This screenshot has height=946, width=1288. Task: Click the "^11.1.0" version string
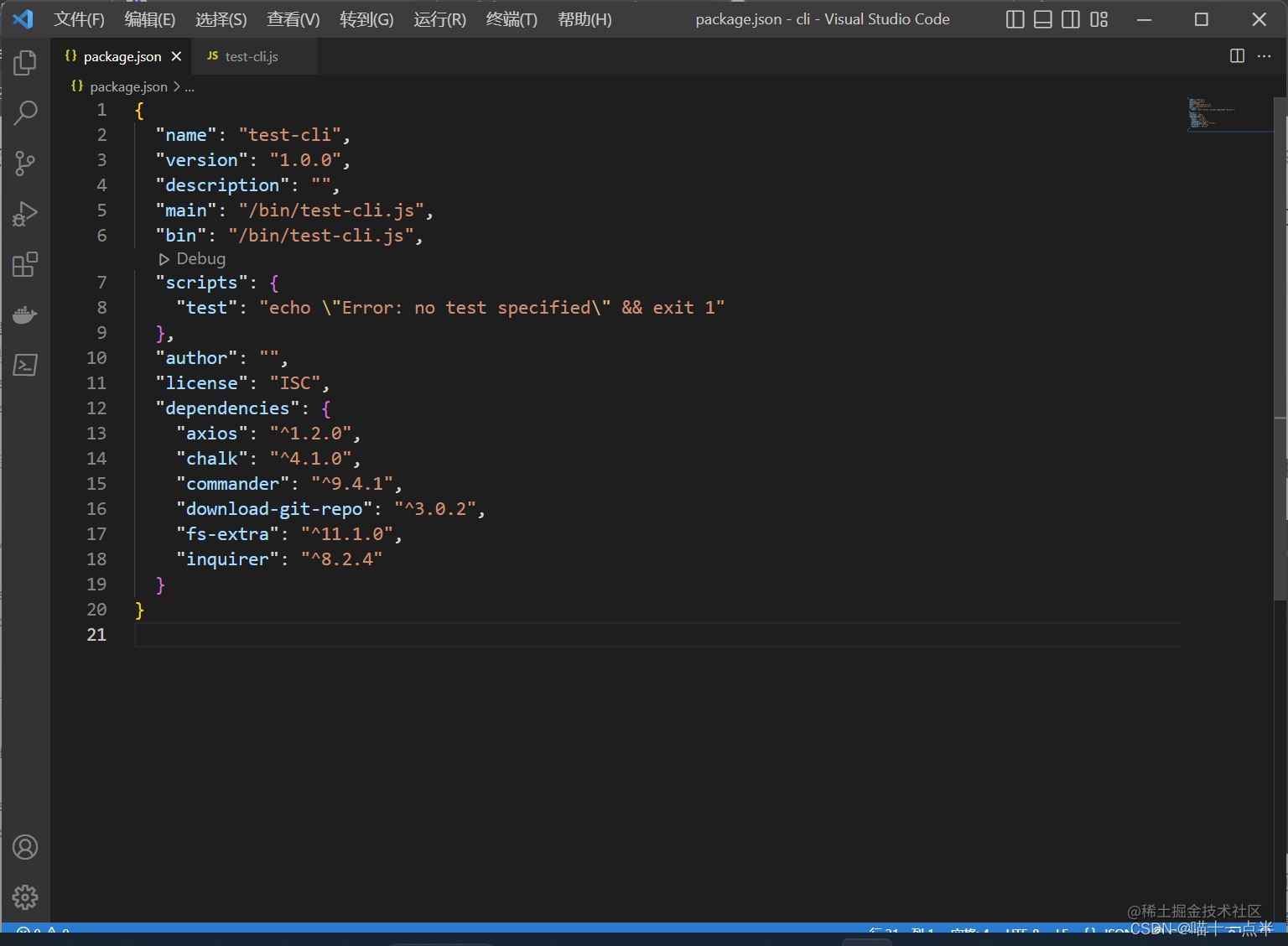pyautogui.click(x=347, y=534)
